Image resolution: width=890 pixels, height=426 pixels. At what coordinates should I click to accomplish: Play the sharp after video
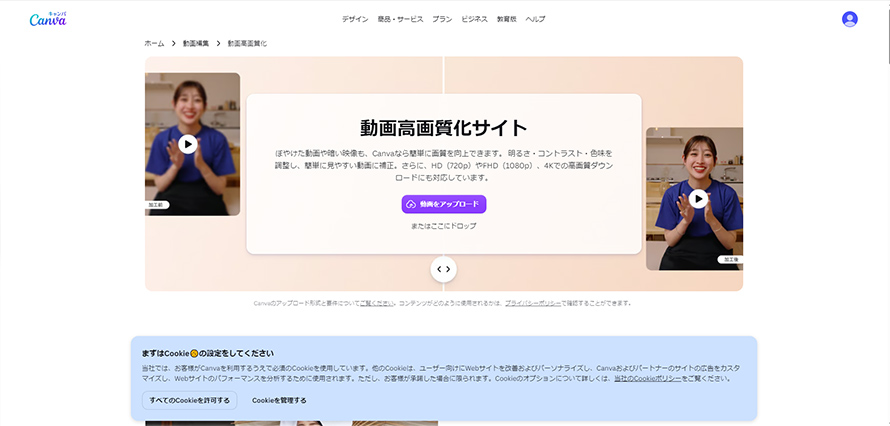(698, 199)
